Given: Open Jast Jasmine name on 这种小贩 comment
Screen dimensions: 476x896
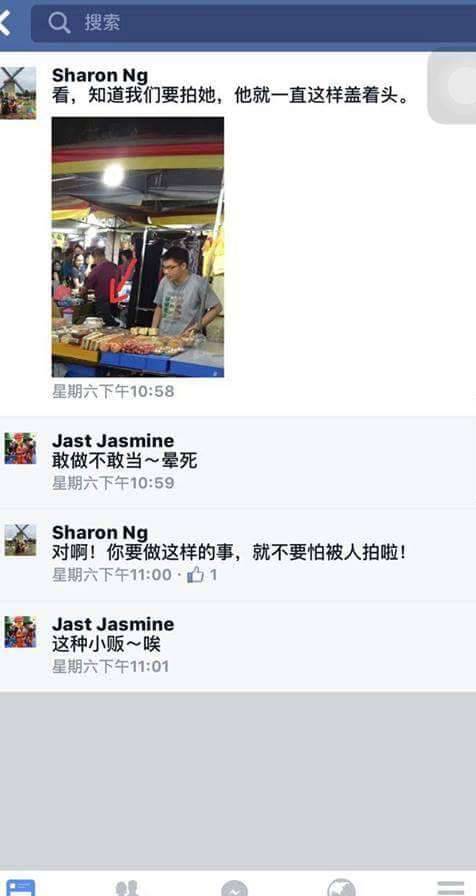Looking at the screenshot, I should pyautogui.click(x=113, y=624).
